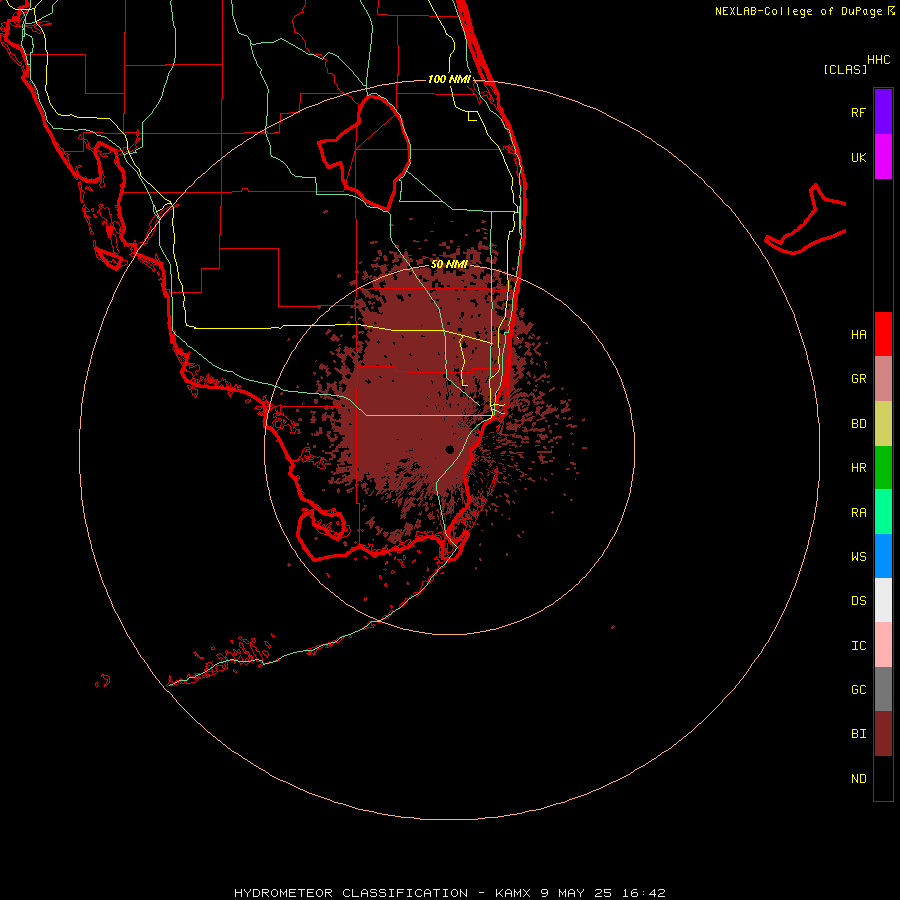
Task: Click the ND legend label
Action: pos(859,779)
